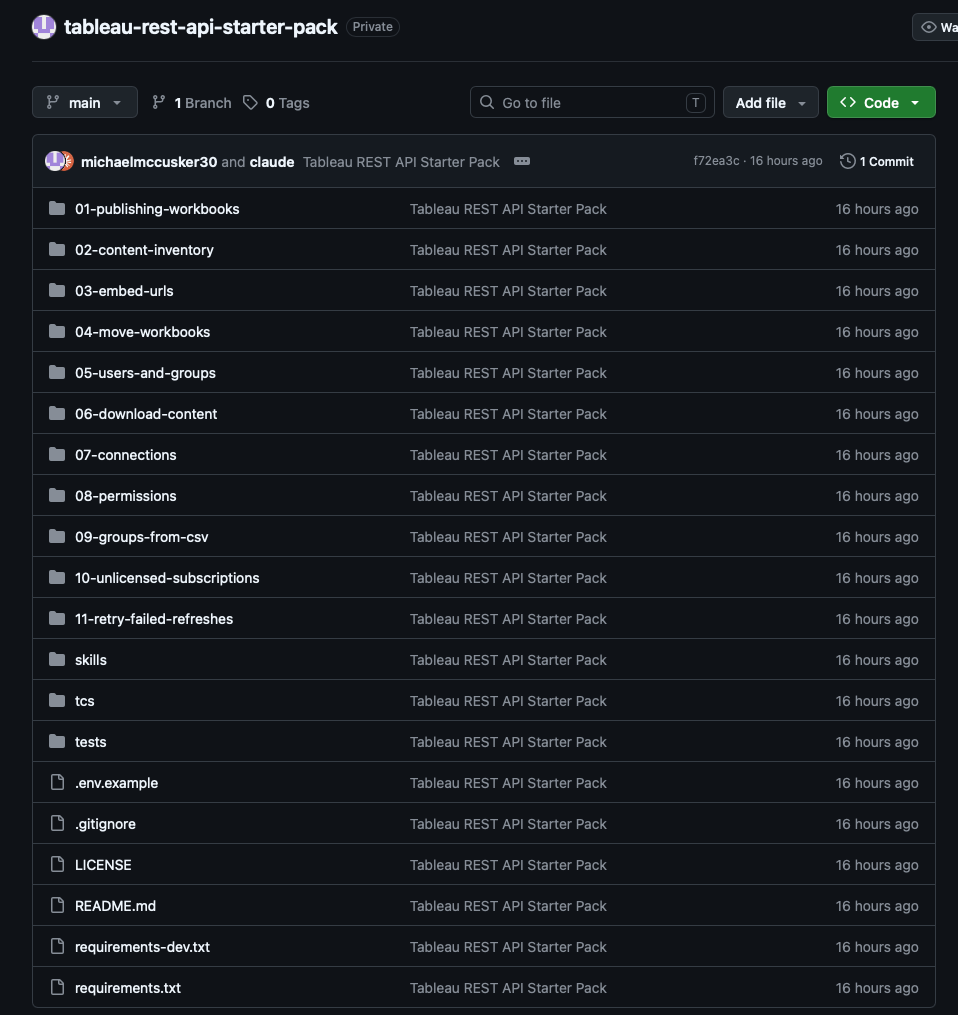Open the 07-connections folder name
The height and width of the screenshot is (1015, 958).
point(126,454)
